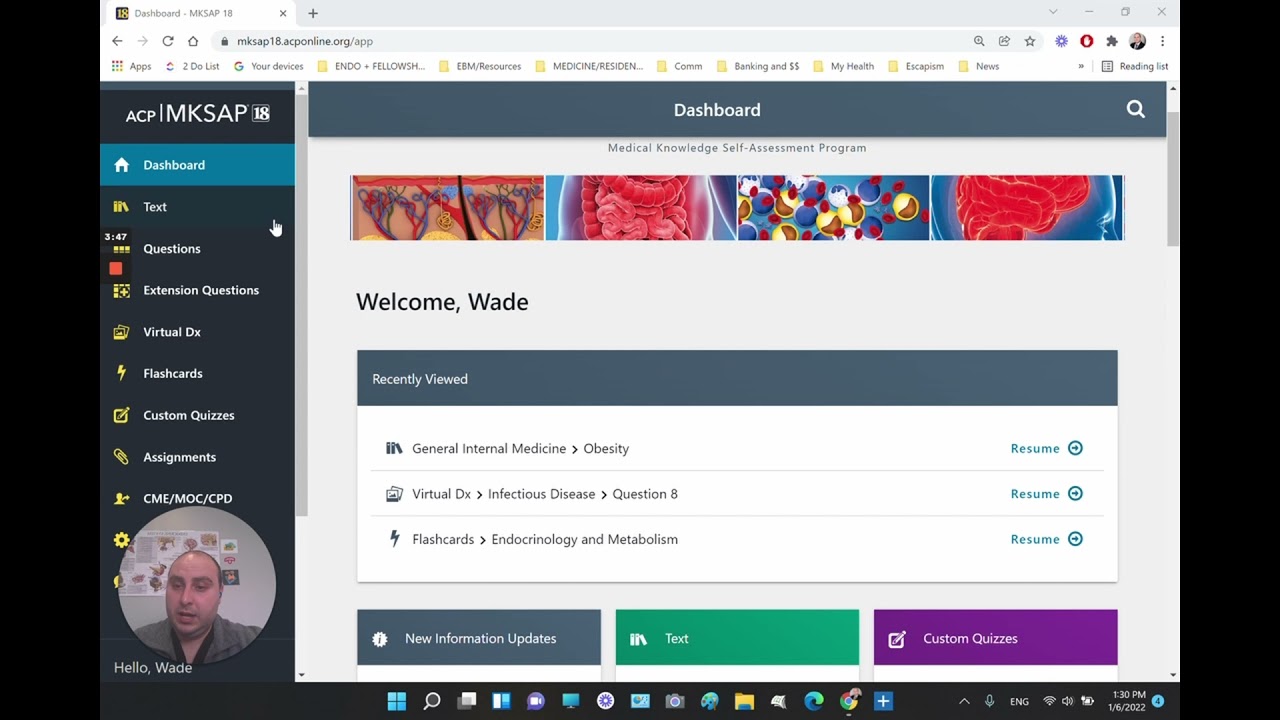
Task: Open Extension Questions in sidebar
Action: pyautogui.click(x=197, y=290)
